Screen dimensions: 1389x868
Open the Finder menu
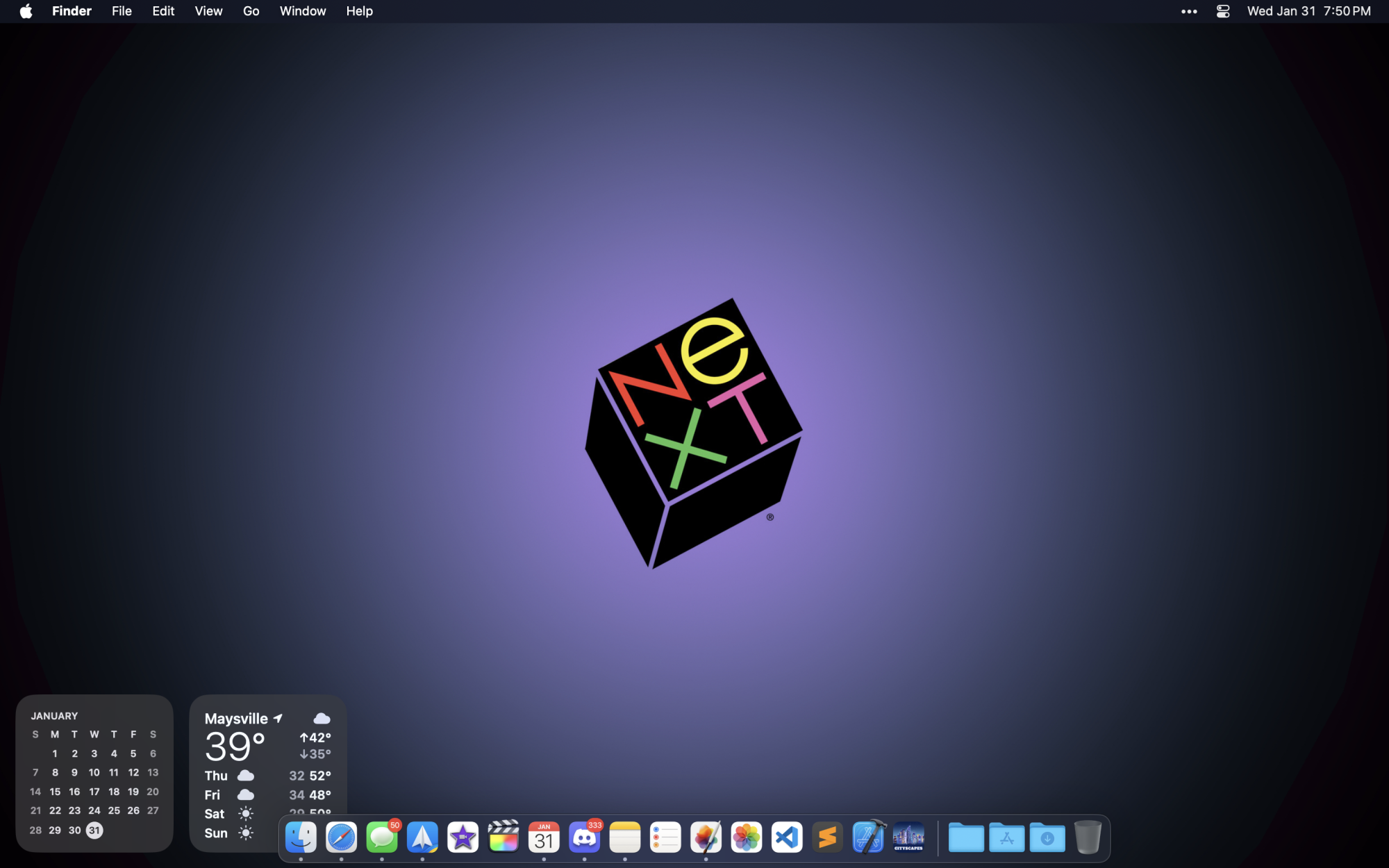point(72,11)
